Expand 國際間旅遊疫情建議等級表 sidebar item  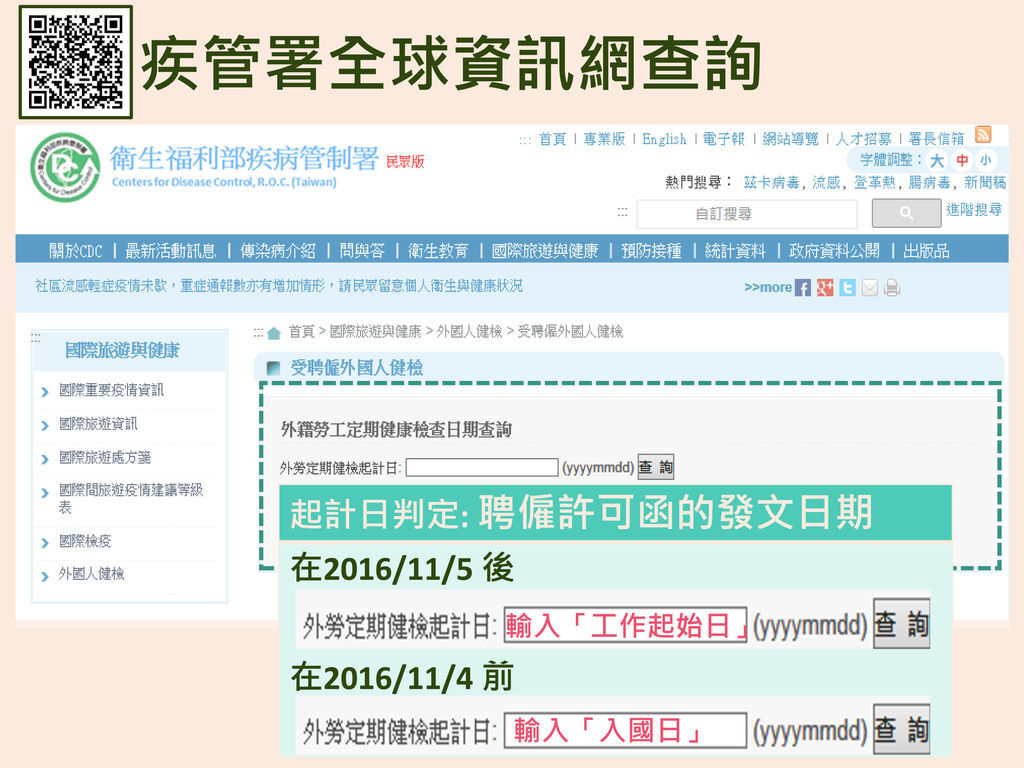tap(131, 498)
